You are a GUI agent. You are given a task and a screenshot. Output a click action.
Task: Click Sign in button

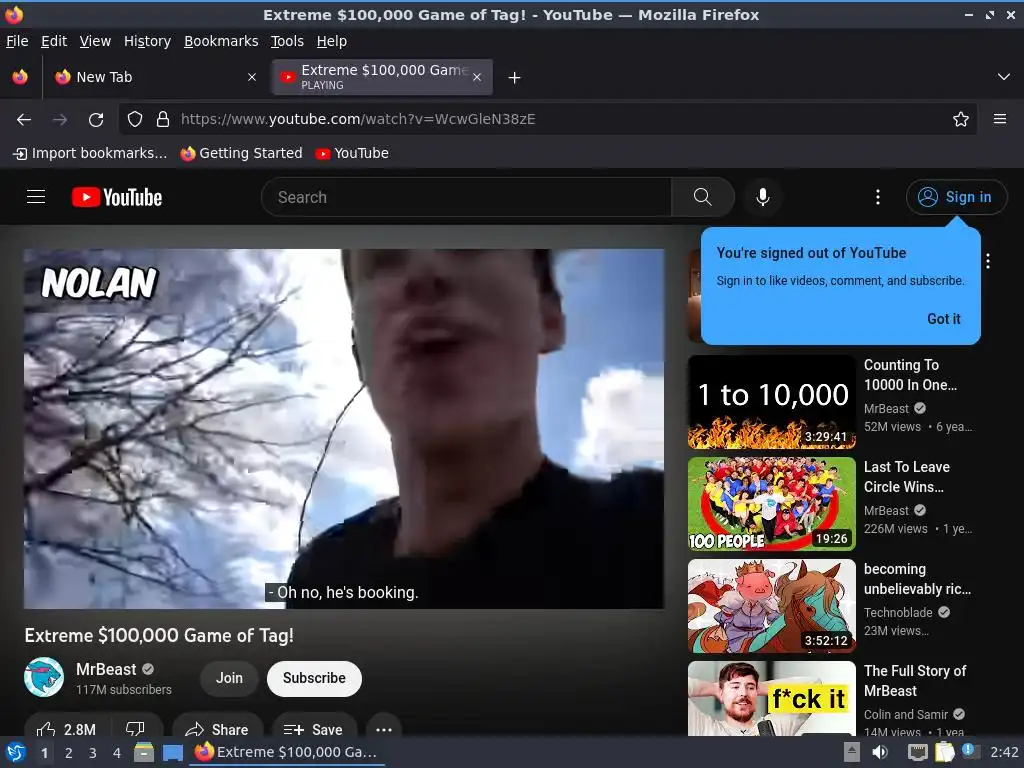tap(956, 197)
